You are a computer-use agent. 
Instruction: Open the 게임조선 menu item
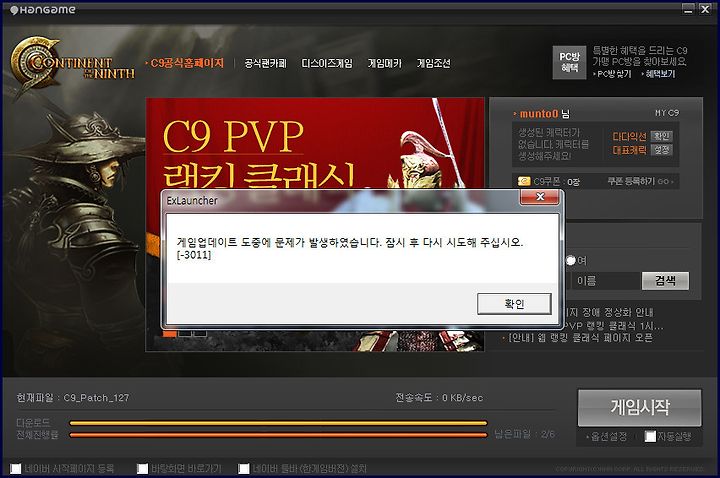tap(433, 63)
